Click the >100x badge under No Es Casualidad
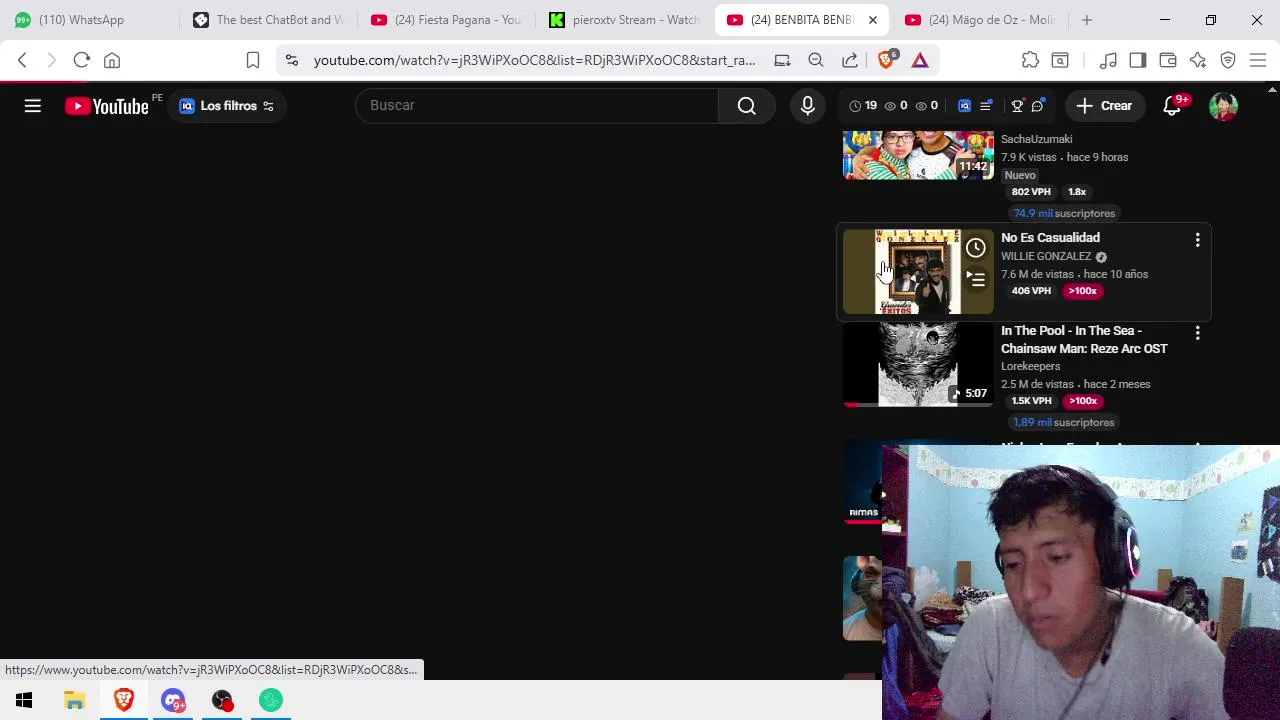Image resolution: width=1280 pixels, height=720 pixels. [1082, 291]
